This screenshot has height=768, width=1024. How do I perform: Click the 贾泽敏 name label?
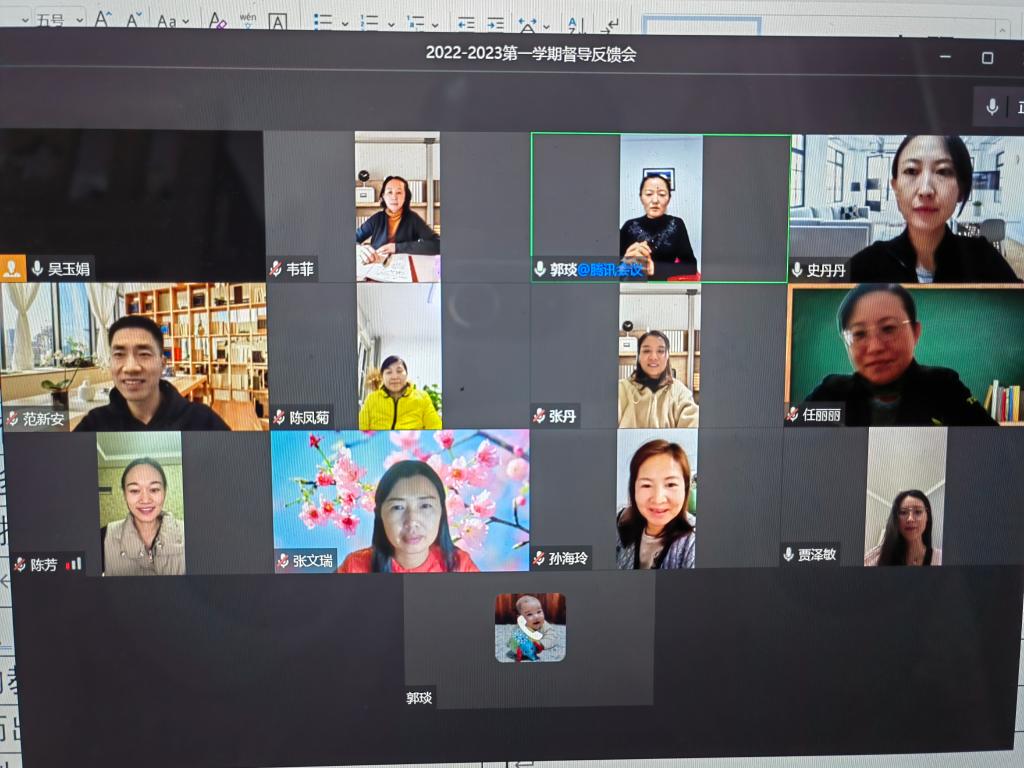pyautogui.click(x=816, y=555)
